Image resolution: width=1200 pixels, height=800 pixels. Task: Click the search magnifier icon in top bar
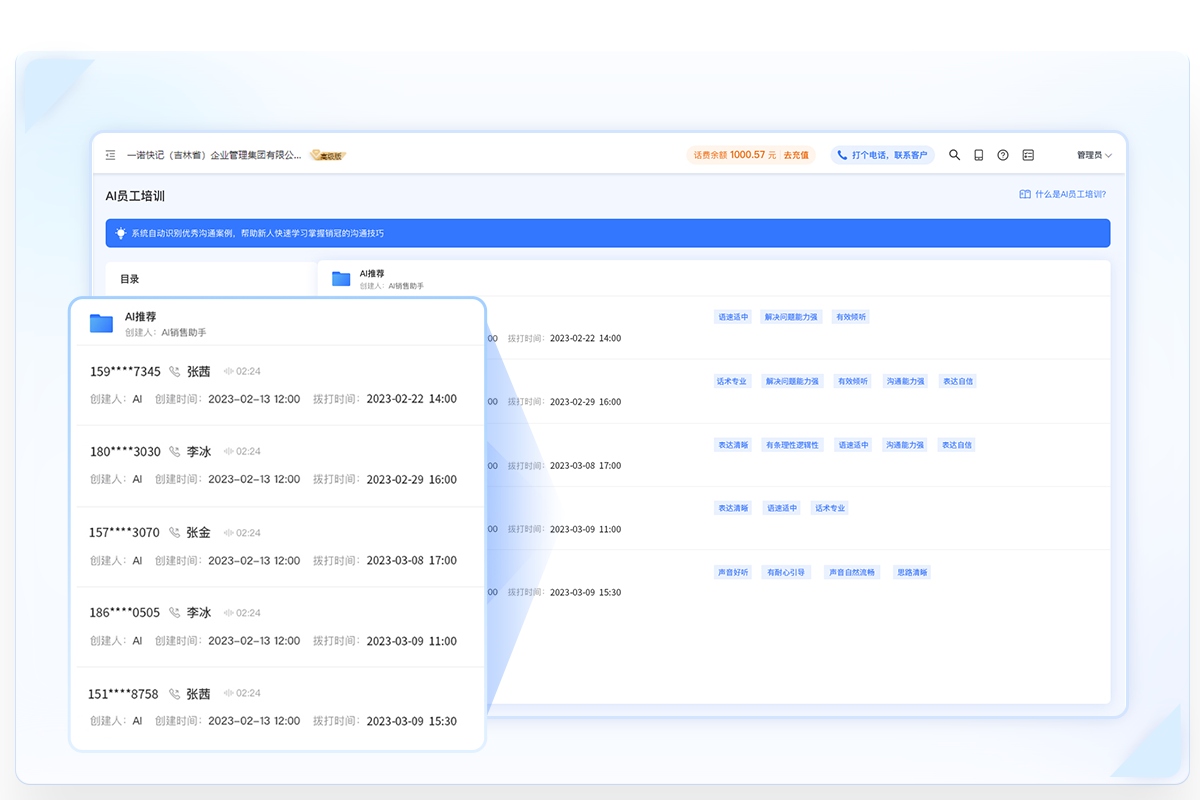click(x=954, y=155)
